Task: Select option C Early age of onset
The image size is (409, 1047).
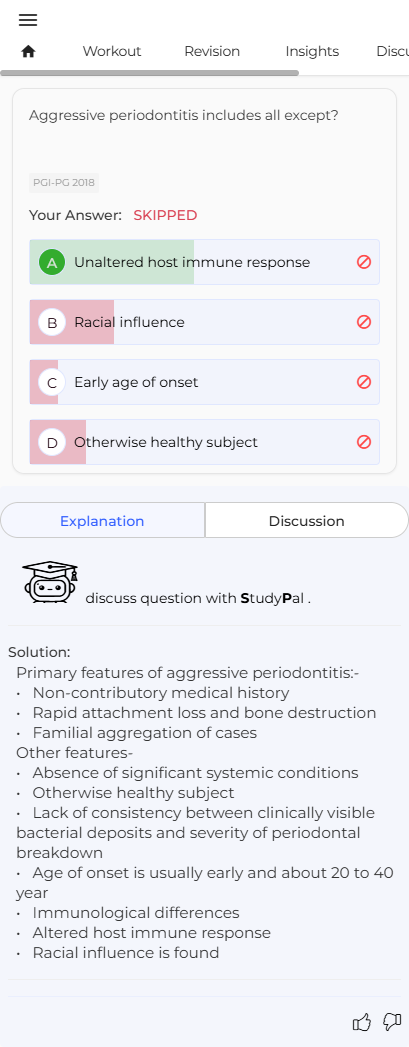Action: pos(204,382)
